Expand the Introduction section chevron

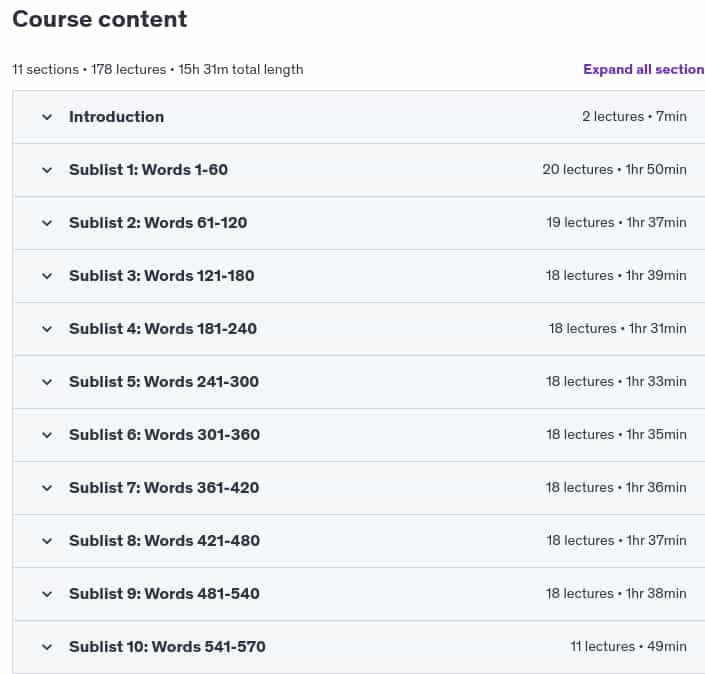click(x=47, y=117)
